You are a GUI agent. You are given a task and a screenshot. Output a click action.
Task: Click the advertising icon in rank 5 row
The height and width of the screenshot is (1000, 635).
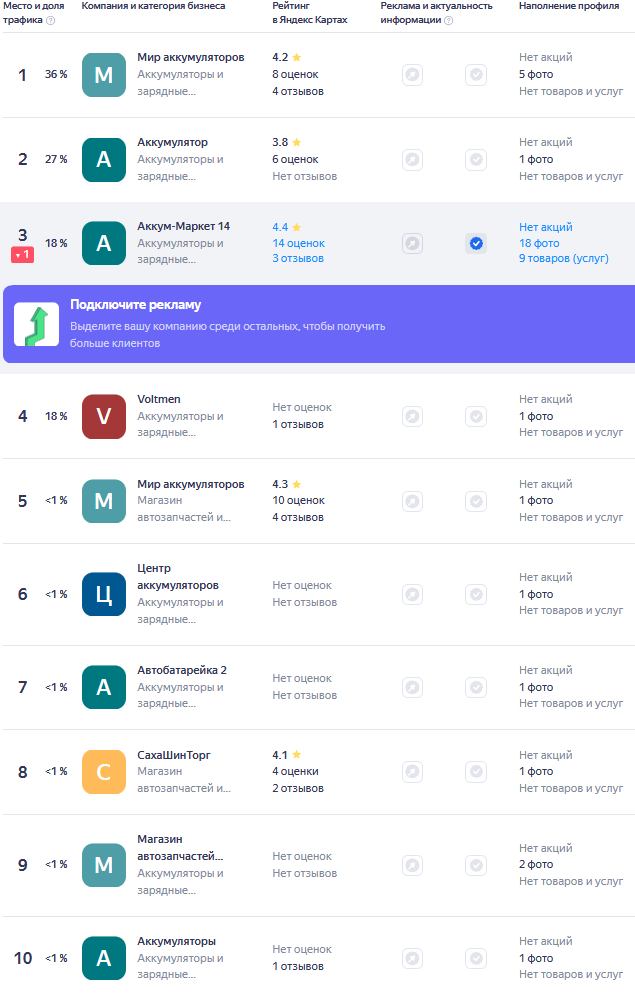coord(412,501)
